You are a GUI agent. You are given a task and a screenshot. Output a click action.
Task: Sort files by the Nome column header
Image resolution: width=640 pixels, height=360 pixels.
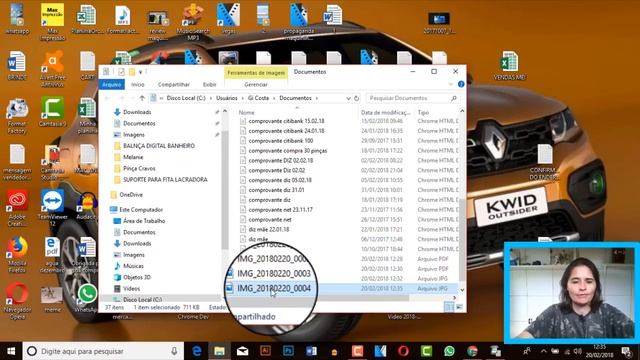[x=247, y=112]
